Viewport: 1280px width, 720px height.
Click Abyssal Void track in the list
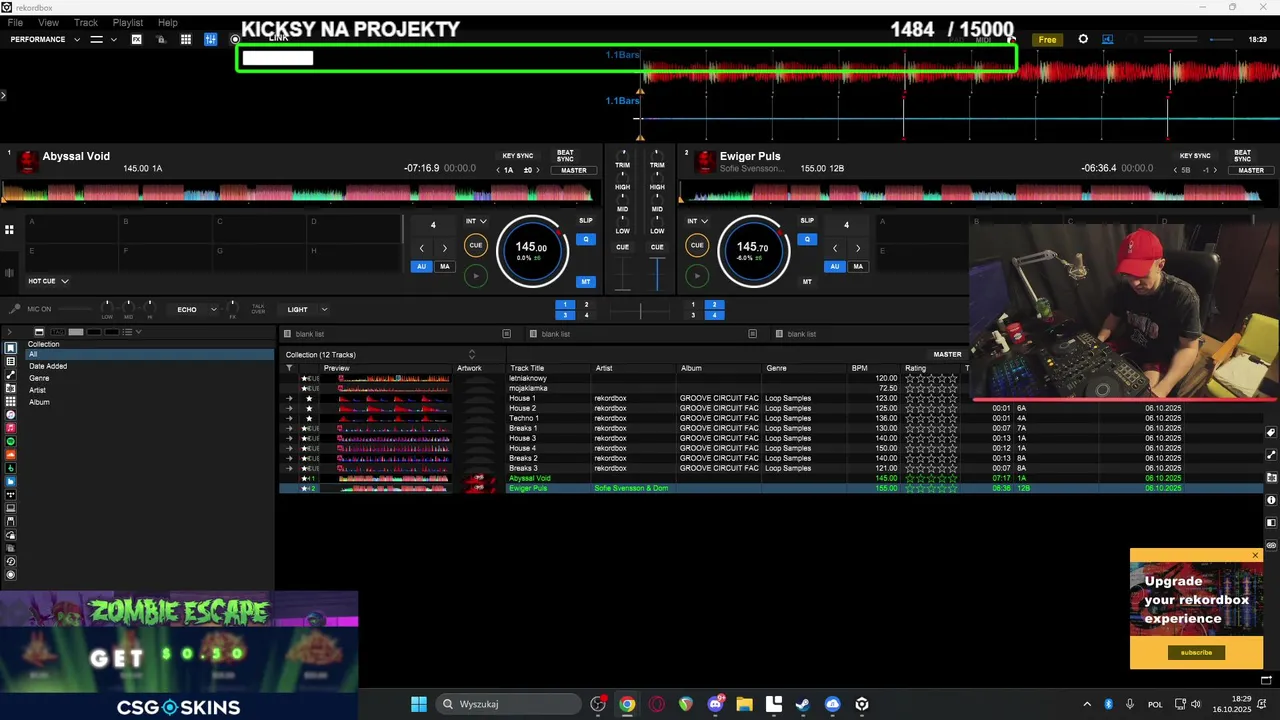click(530, 478)
